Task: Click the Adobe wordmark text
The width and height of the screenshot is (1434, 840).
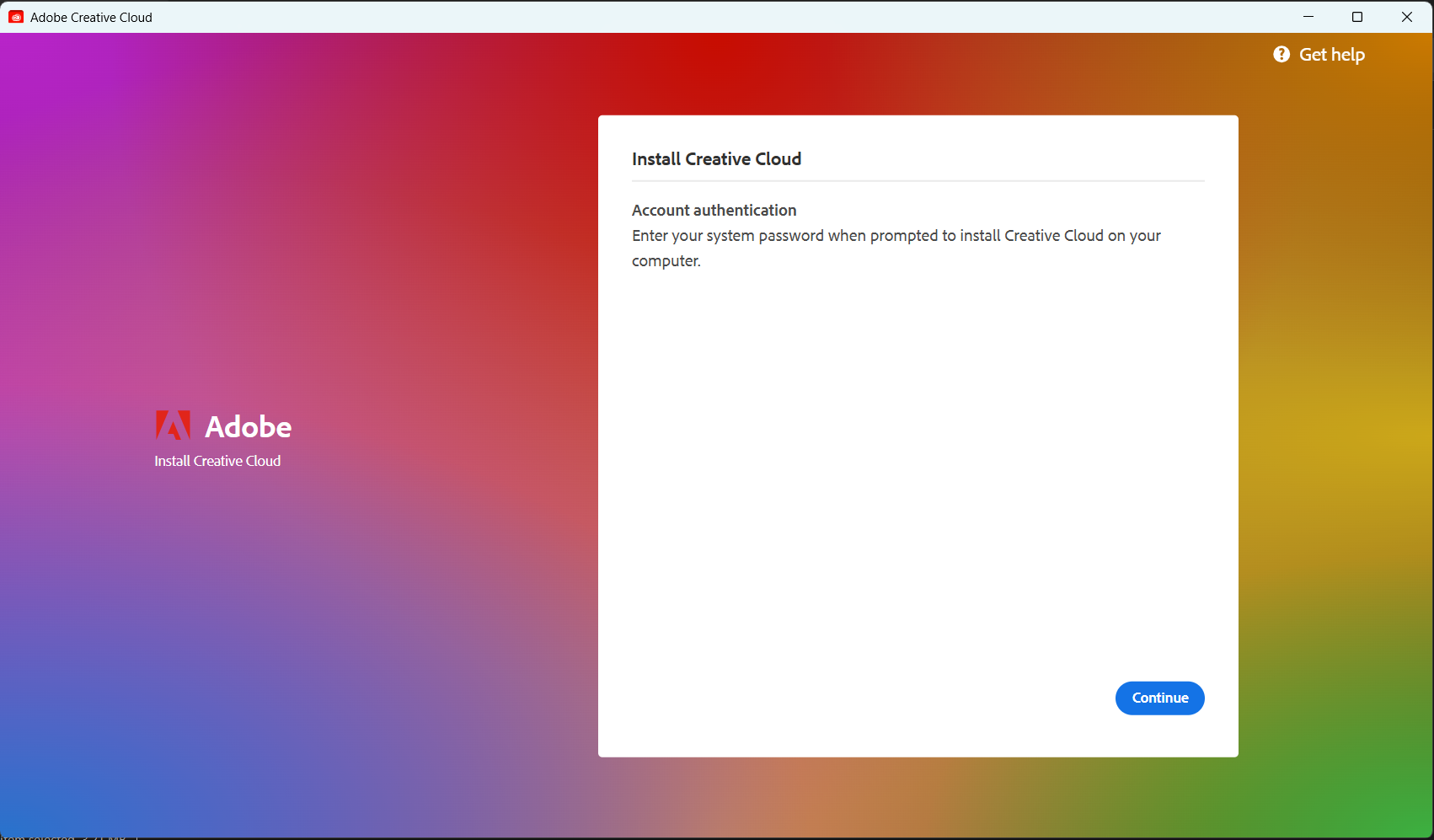Action: [x=247, y=426]
